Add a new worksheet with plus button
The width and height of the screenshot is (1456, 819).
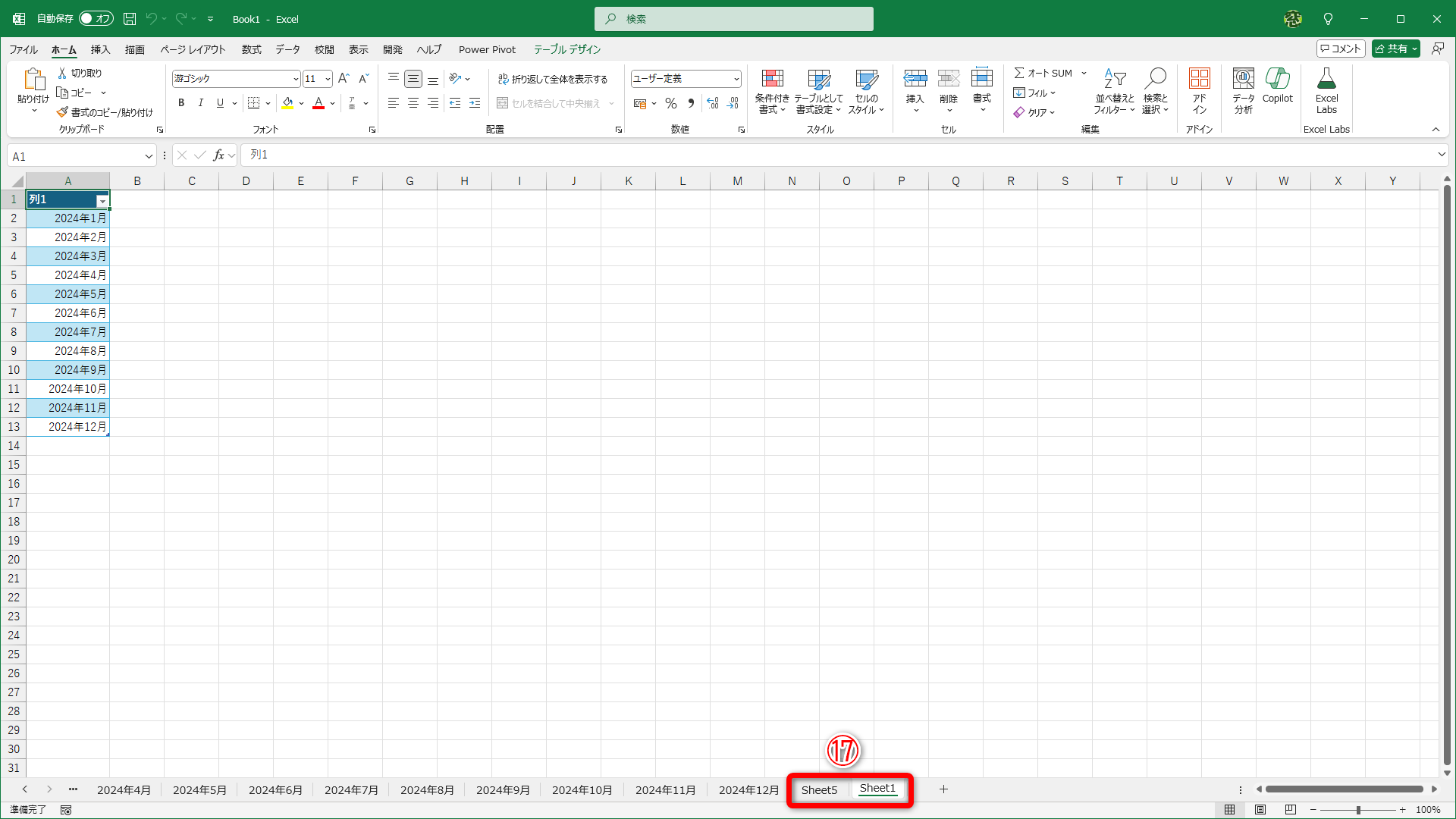tap(943, 789)
